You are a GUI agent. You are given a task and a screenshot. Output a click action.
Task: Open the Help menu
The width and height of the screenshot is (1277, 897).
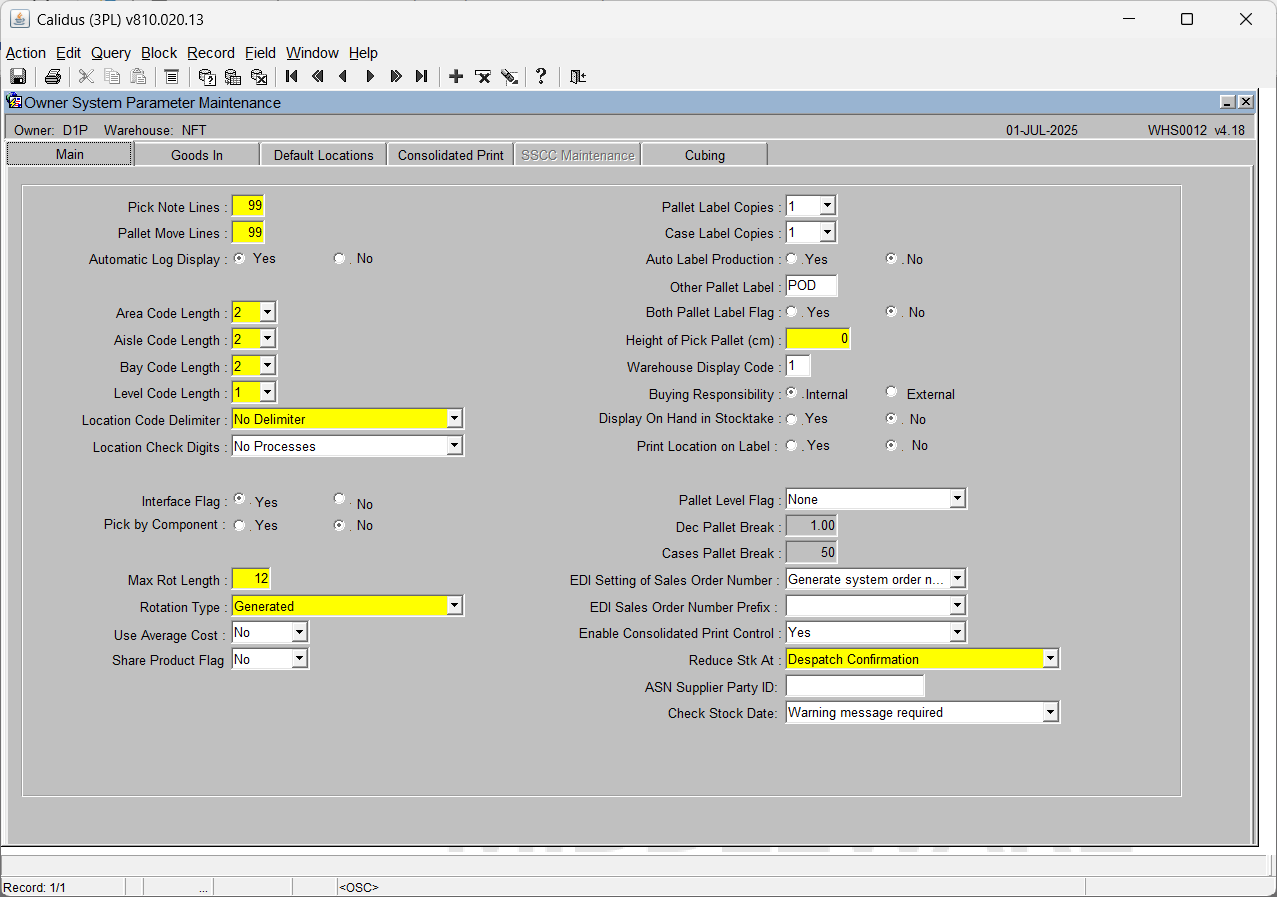(363, 53)
